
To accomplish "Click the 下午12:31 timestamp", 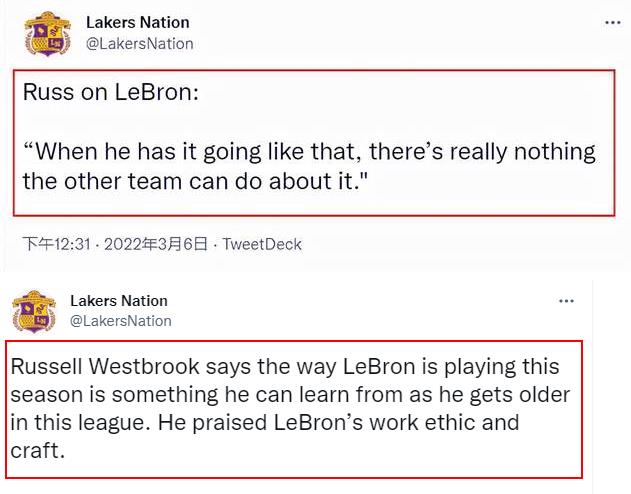I will click(x=58, y=244).
